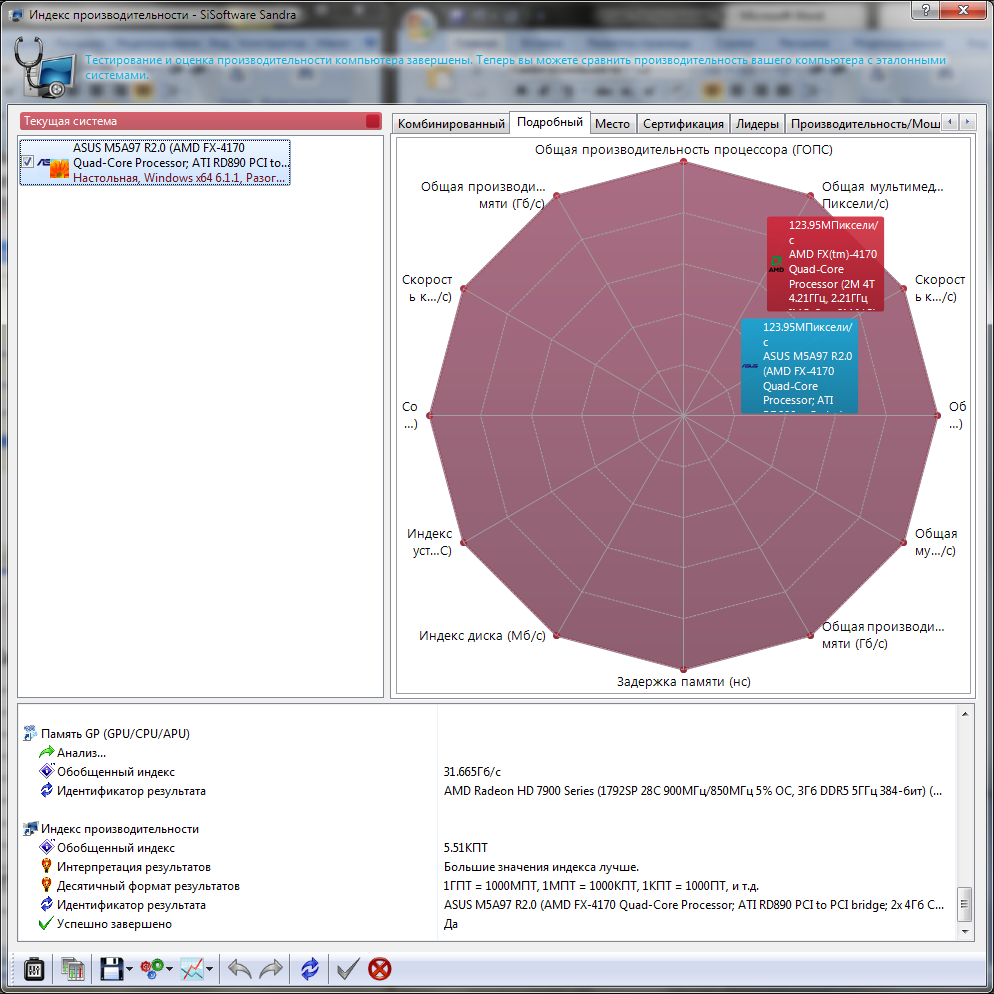The height and width of the screenshot is (994, 994).
Task: Click the Успешно завершено label
Action: 114,924
